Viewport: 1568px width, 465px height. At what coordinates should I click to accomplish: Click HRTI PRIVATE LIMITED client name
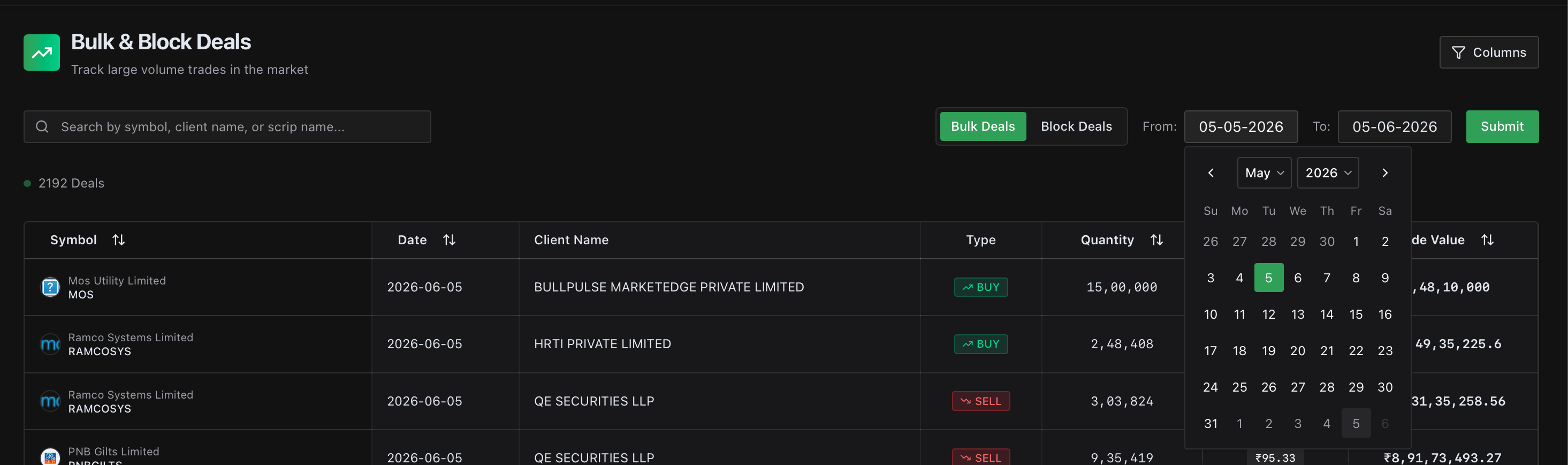click(x=603, y=344)
